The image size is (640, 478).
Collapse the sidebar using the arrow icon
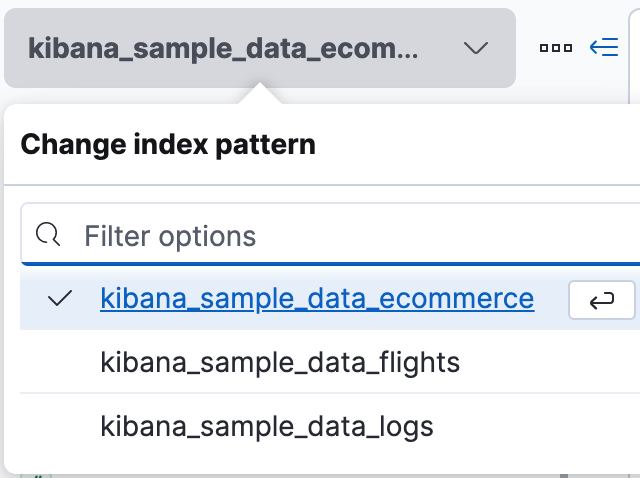(604, 48)
